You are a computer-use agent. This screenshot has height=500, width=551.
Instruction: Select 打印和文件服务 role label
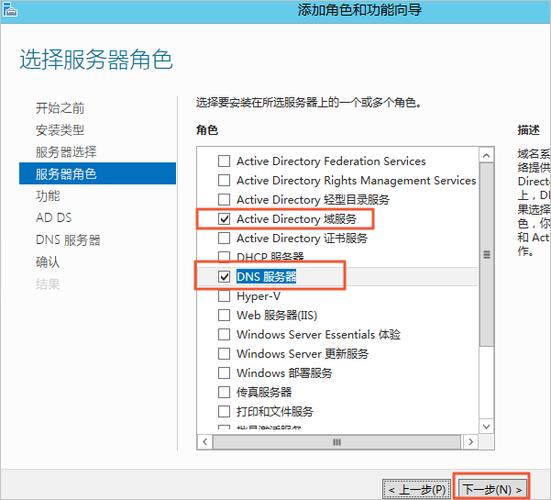pyautogui.click(x=275, y=411)
